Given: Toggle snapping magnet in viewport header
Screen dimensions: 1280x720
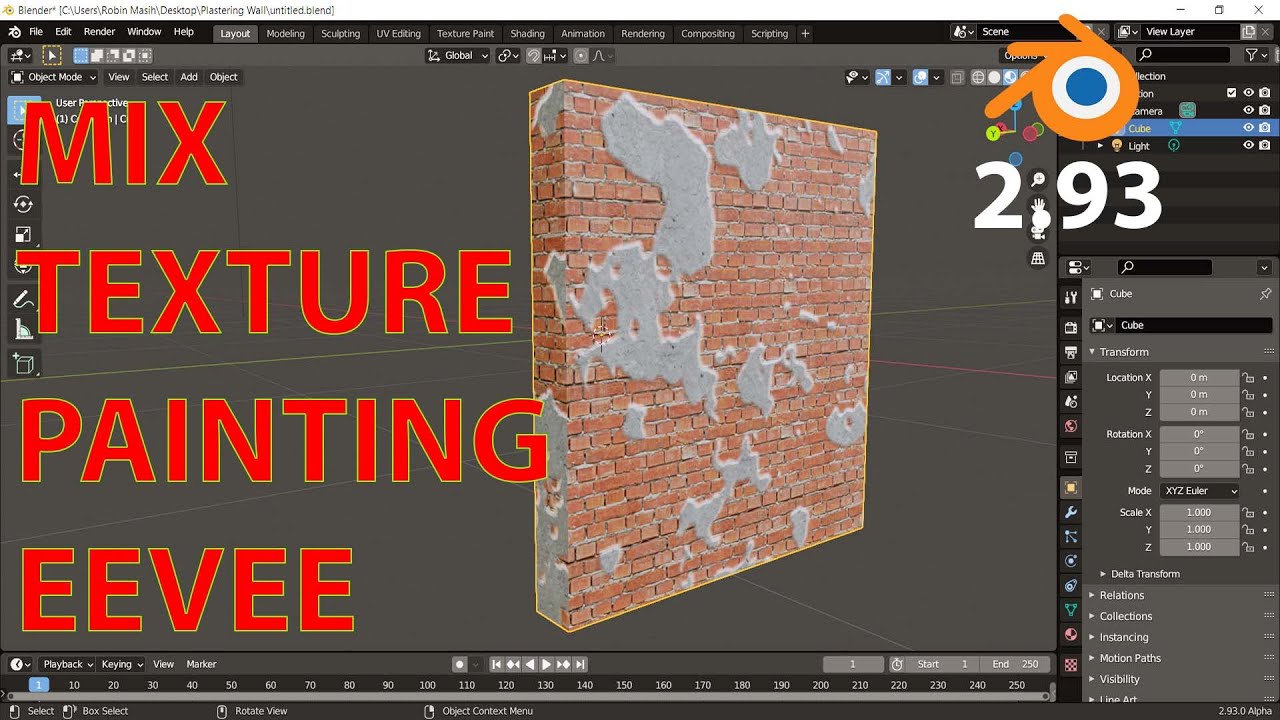Looking at the screenshot, I should click(534, 56).
